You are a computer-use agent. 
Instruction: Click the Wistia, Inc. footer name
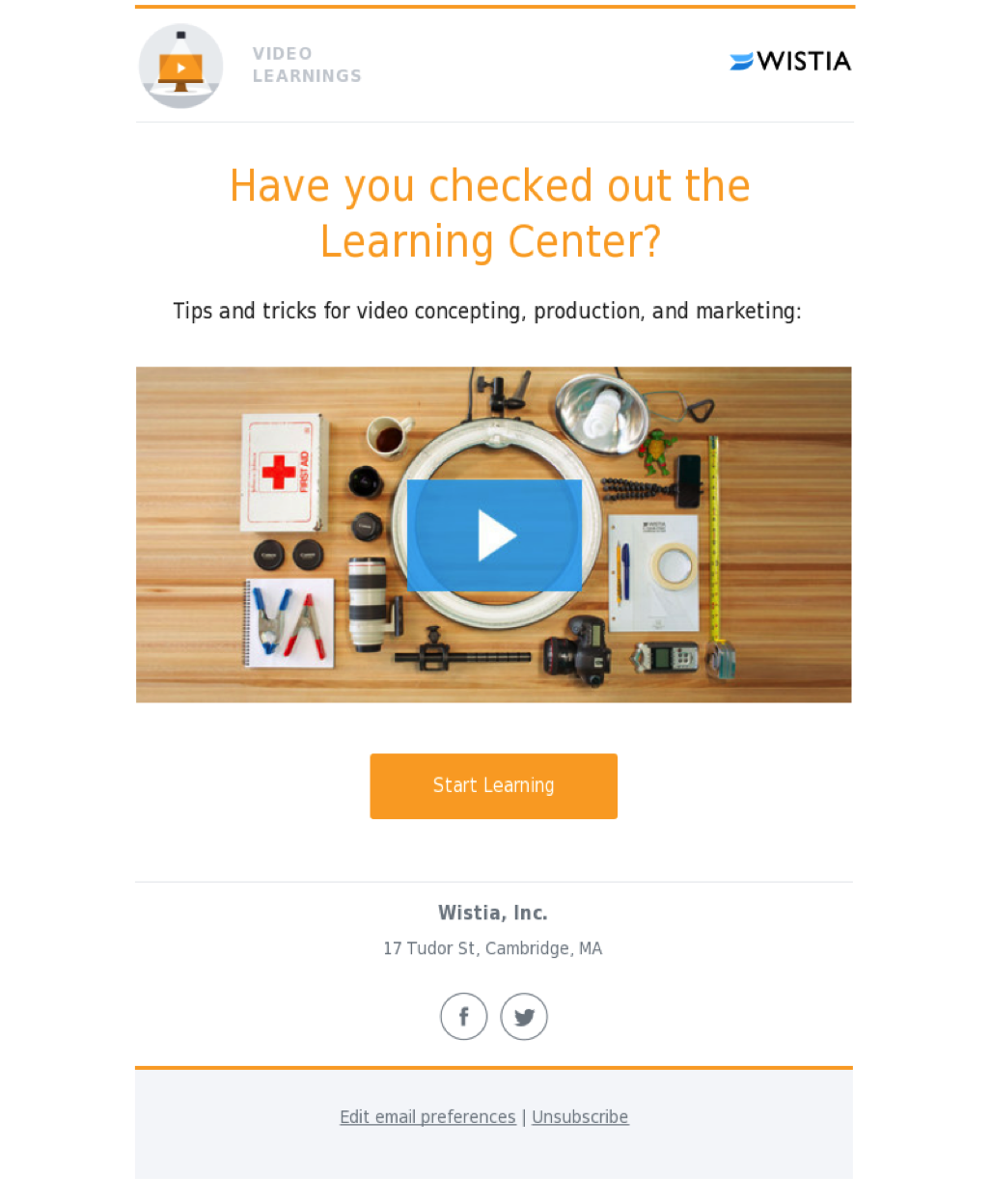point(493,913)
